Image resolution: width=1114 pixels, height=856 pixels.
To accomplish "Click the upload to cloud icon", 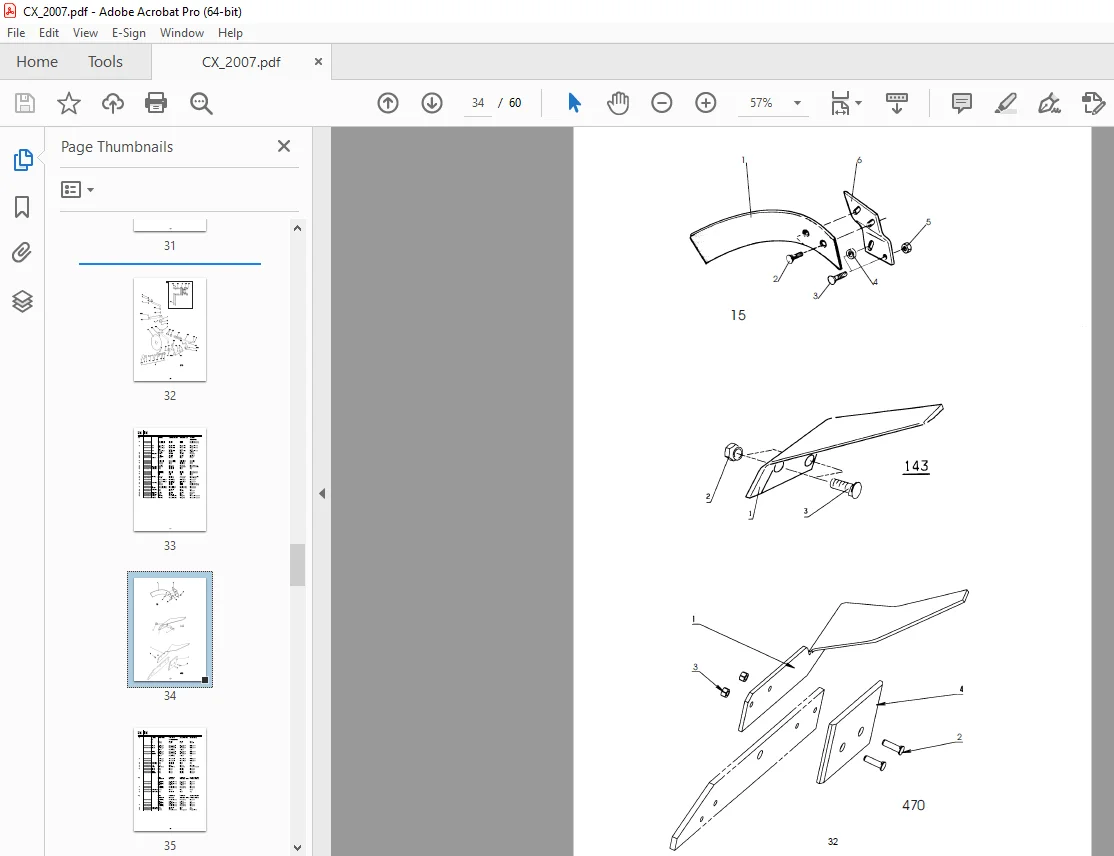I will [x=112, y=103].
